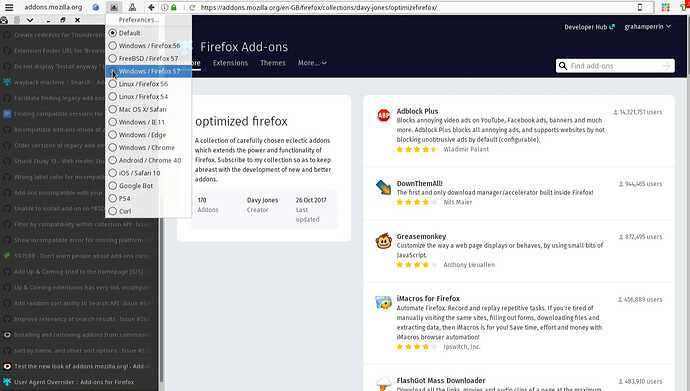Viewport: 690px width, 391px height.
Task: Select Mac OS X / Safari user agent
Action: point(148,110)
